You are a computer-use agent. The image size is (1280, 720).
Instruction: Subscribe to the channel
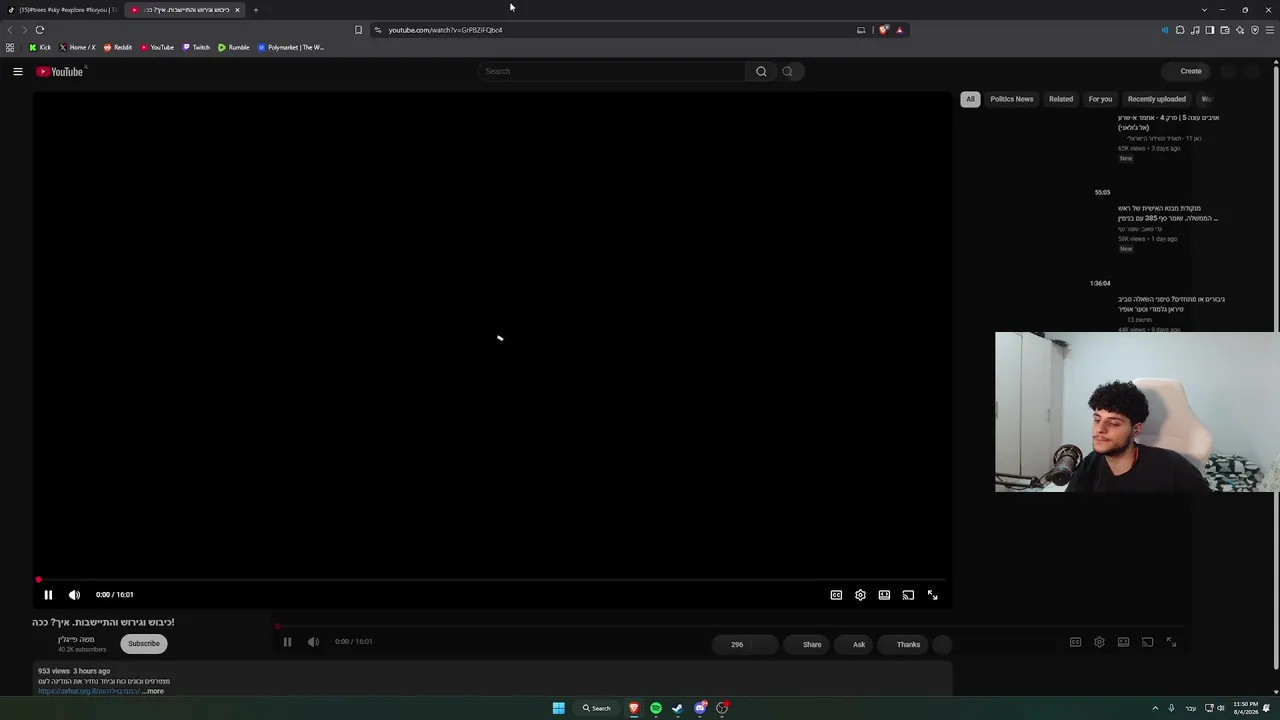tap(143, 644)
